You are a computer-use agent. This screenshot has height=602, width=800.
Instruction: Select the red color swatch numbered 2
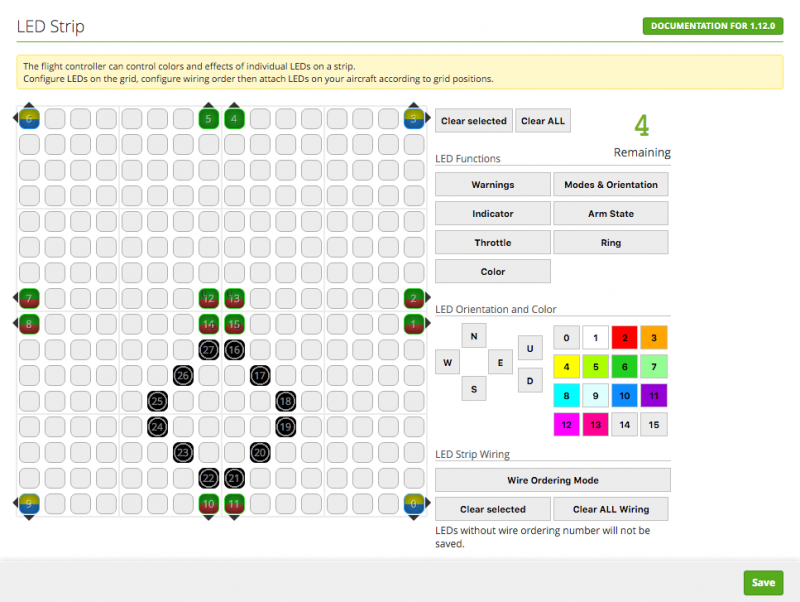624,337
